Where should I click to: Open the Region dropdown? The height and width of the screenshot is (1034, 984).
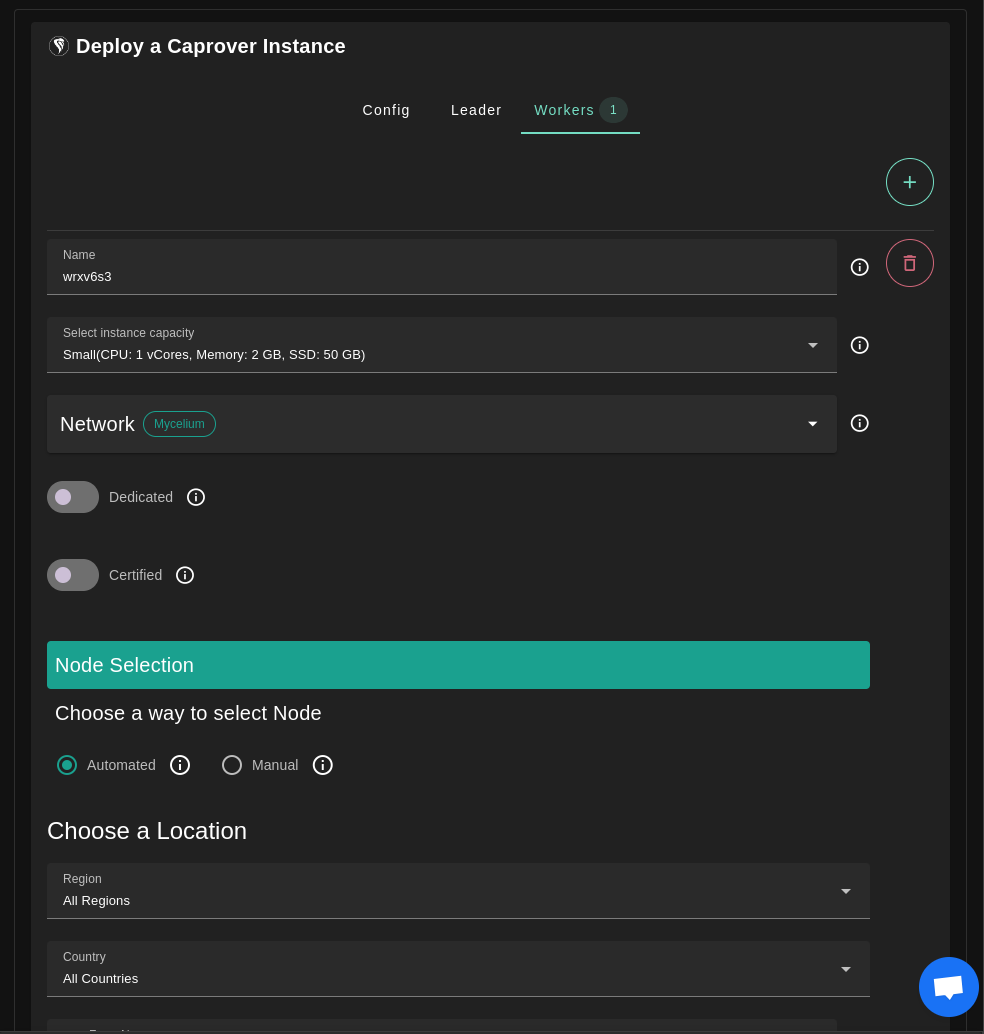tap(457, 891)
